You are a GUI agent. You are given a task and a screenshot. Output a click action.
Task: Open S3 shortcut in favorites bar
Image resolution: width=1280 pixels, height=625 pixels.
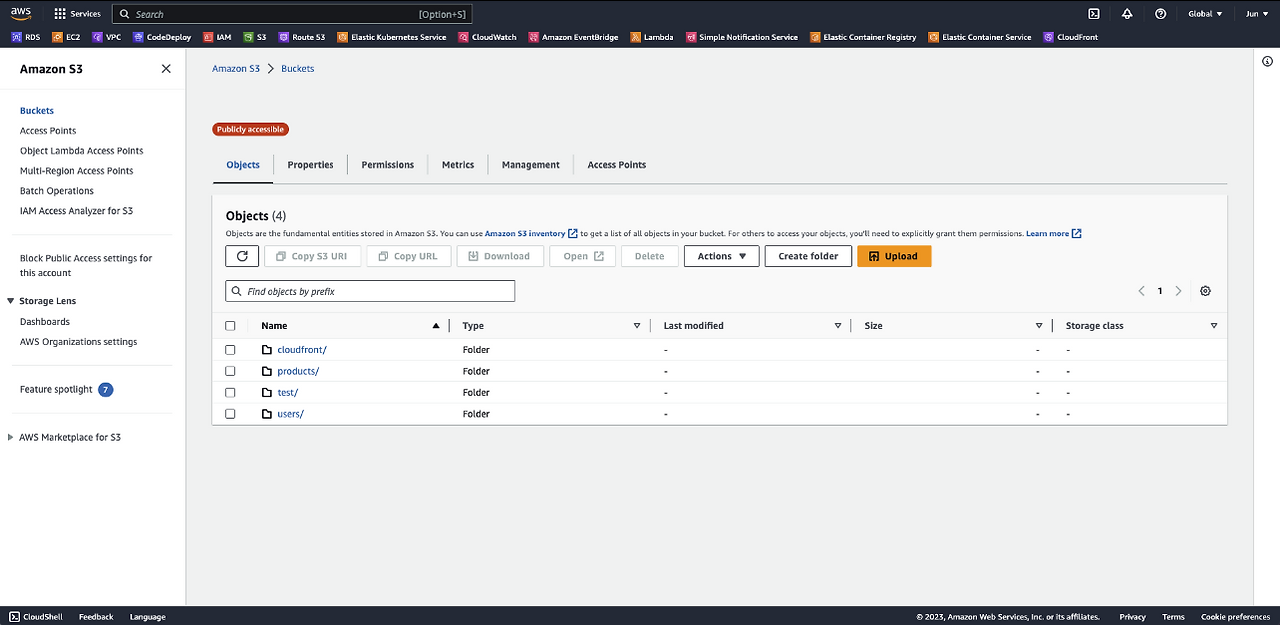[254, 37]
